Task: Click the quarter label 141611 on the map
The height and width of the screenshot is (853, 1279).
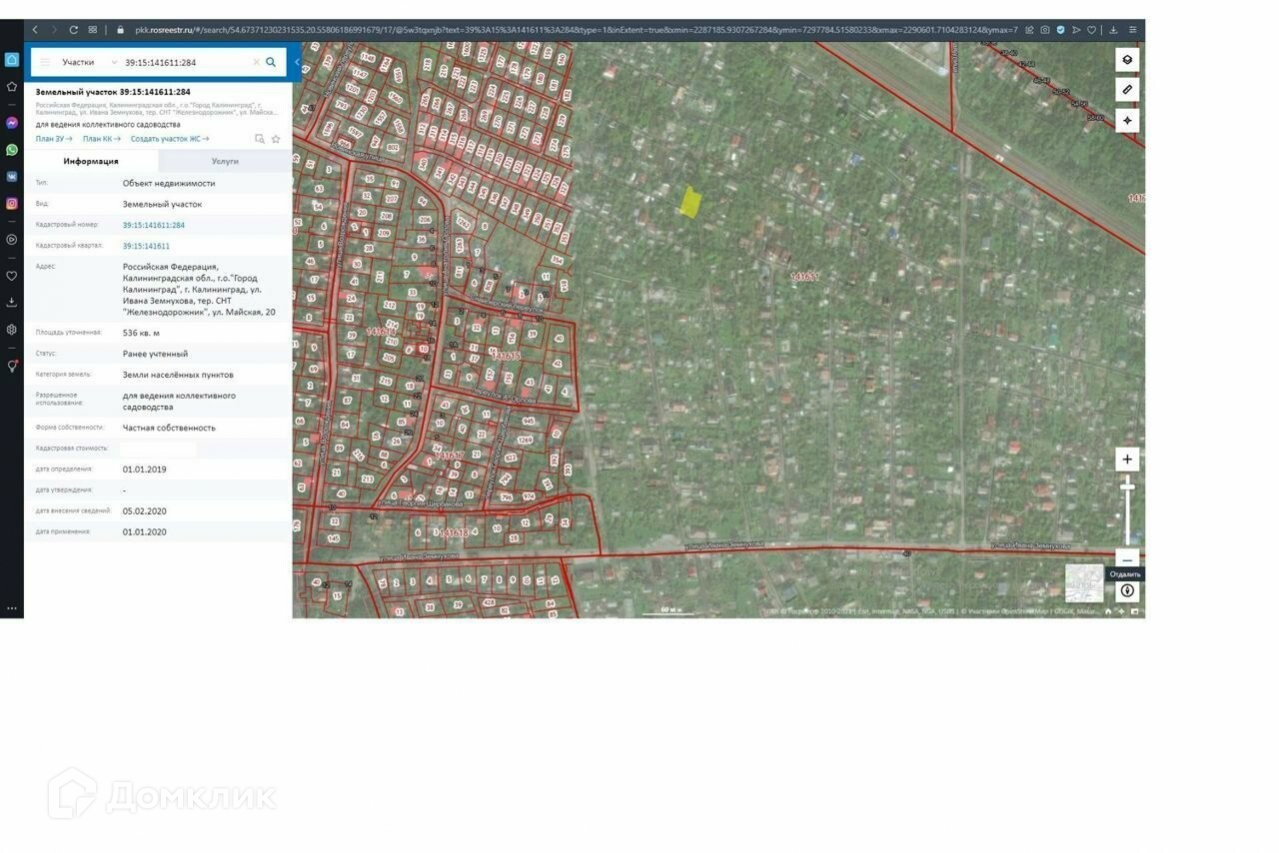Action: point(805,276)
